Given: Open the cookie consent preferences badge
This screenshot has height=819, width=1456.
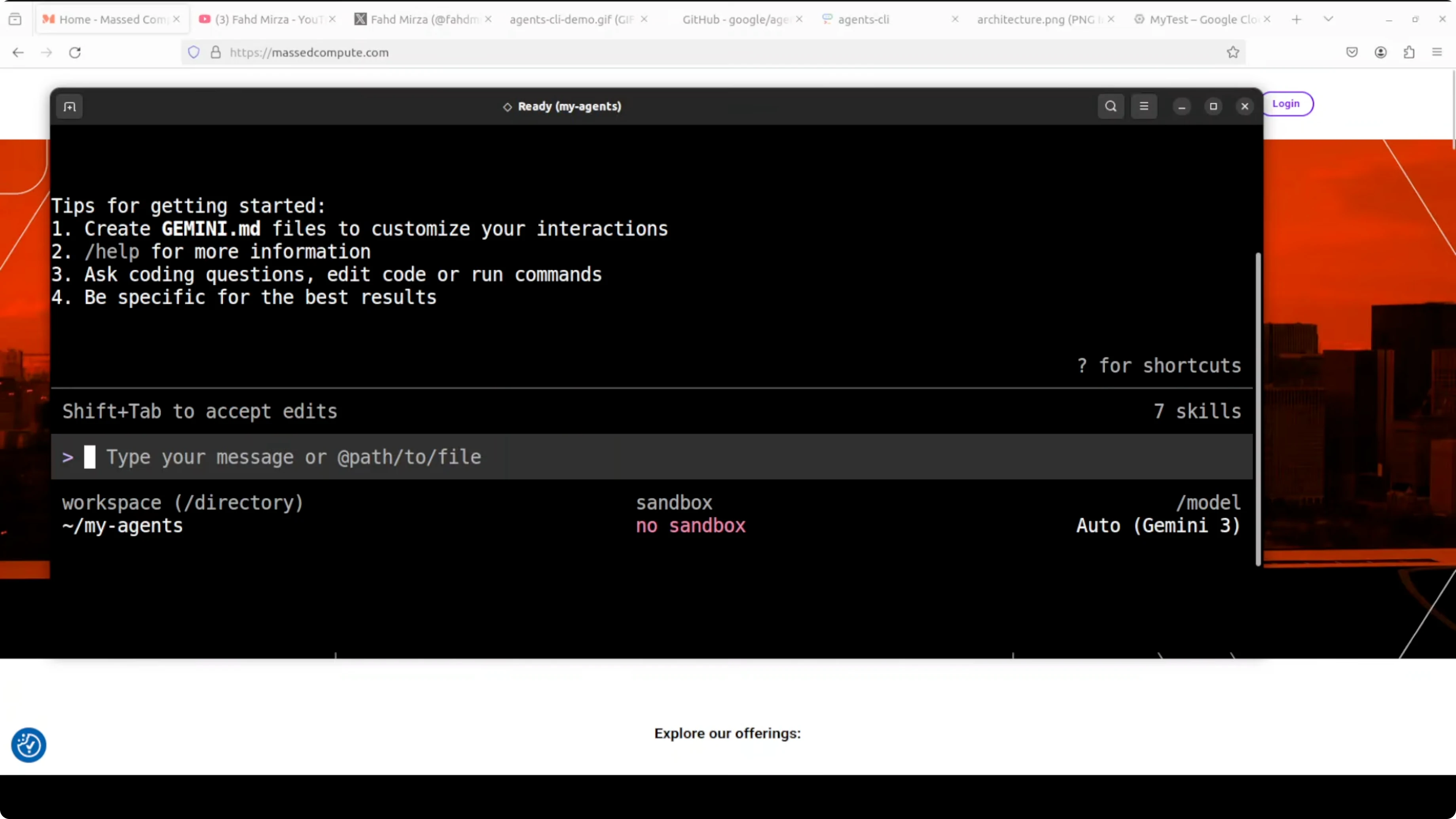Looking at the screenshot, I should tap(28, 745).
